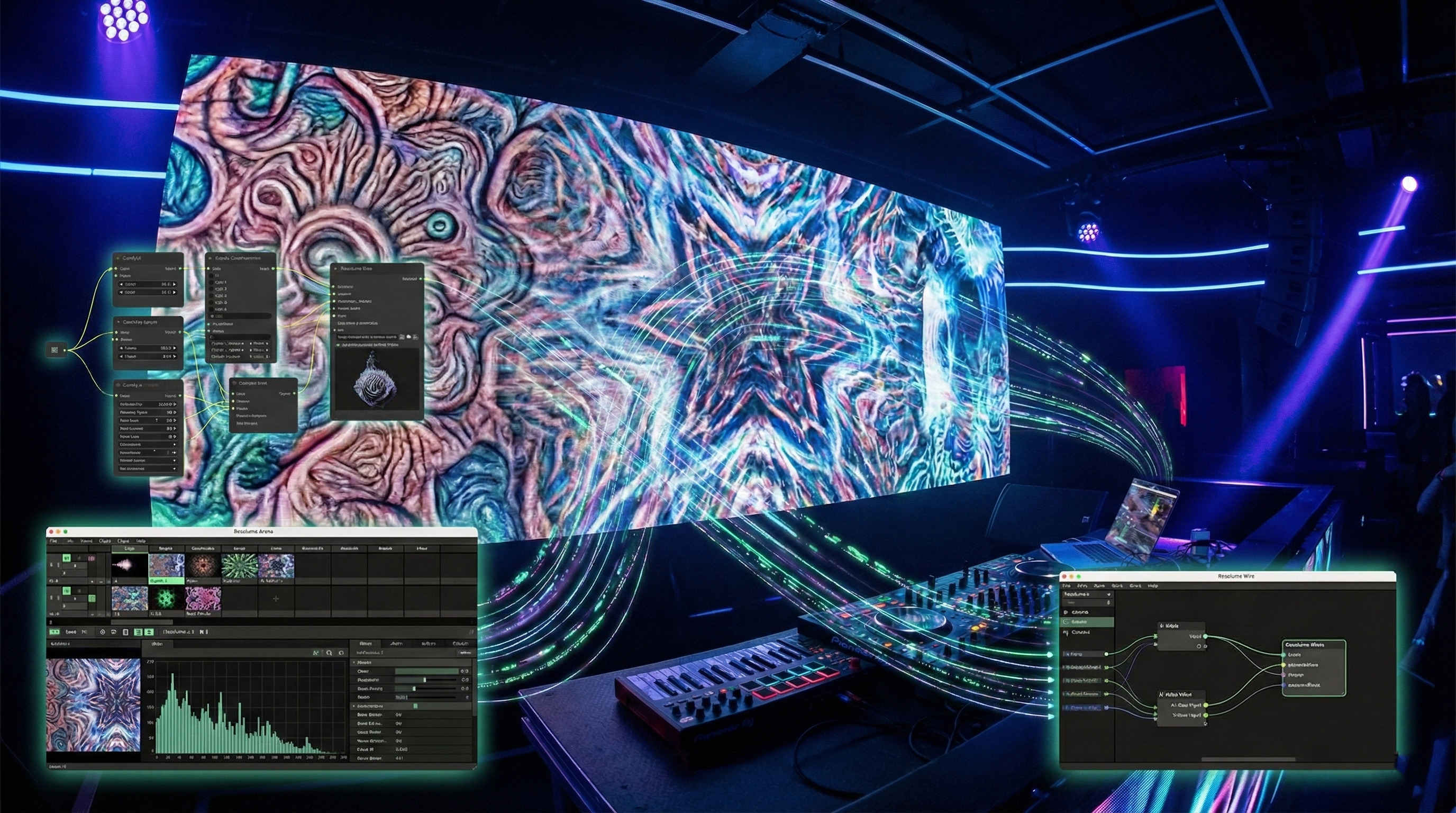Click right arrow on top node's first value field
Screen dimensions: 1456x813
[175, 284]
